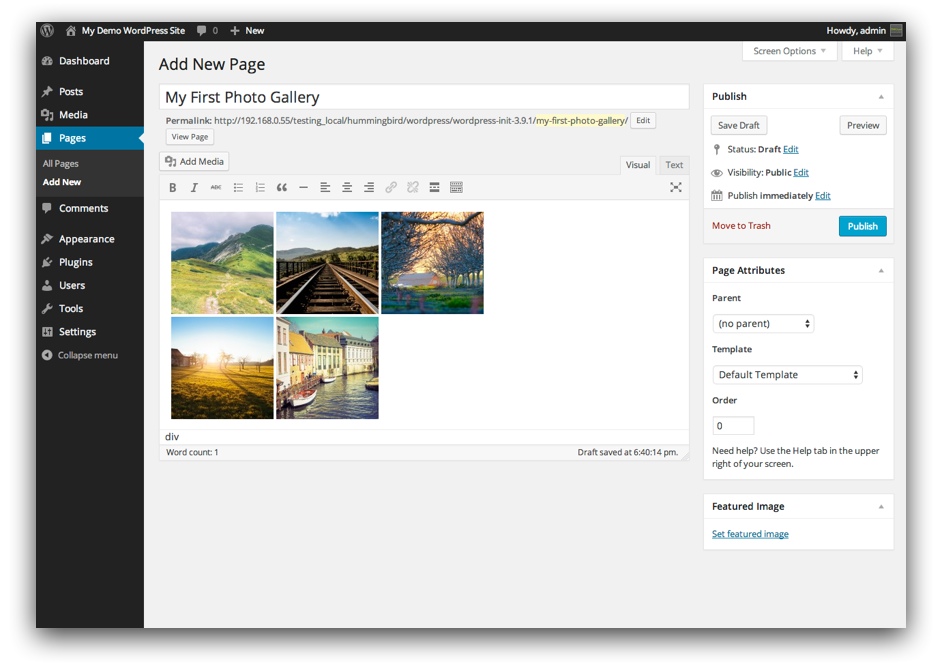
Task: Open Screen Options
Action: [789, 50]
